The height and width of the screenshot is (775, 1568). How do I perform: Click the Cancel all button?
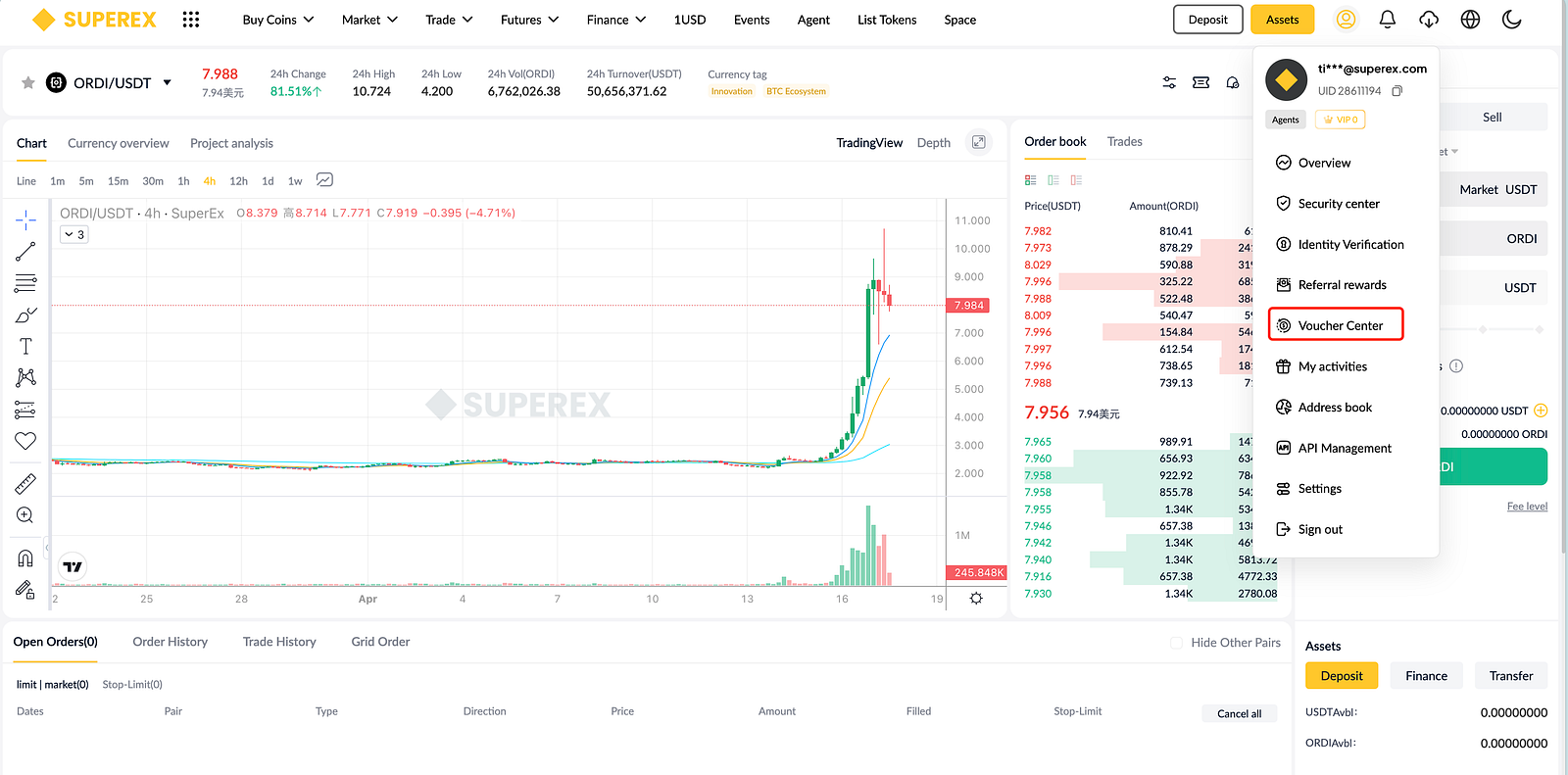click(x=1239, y=713)
